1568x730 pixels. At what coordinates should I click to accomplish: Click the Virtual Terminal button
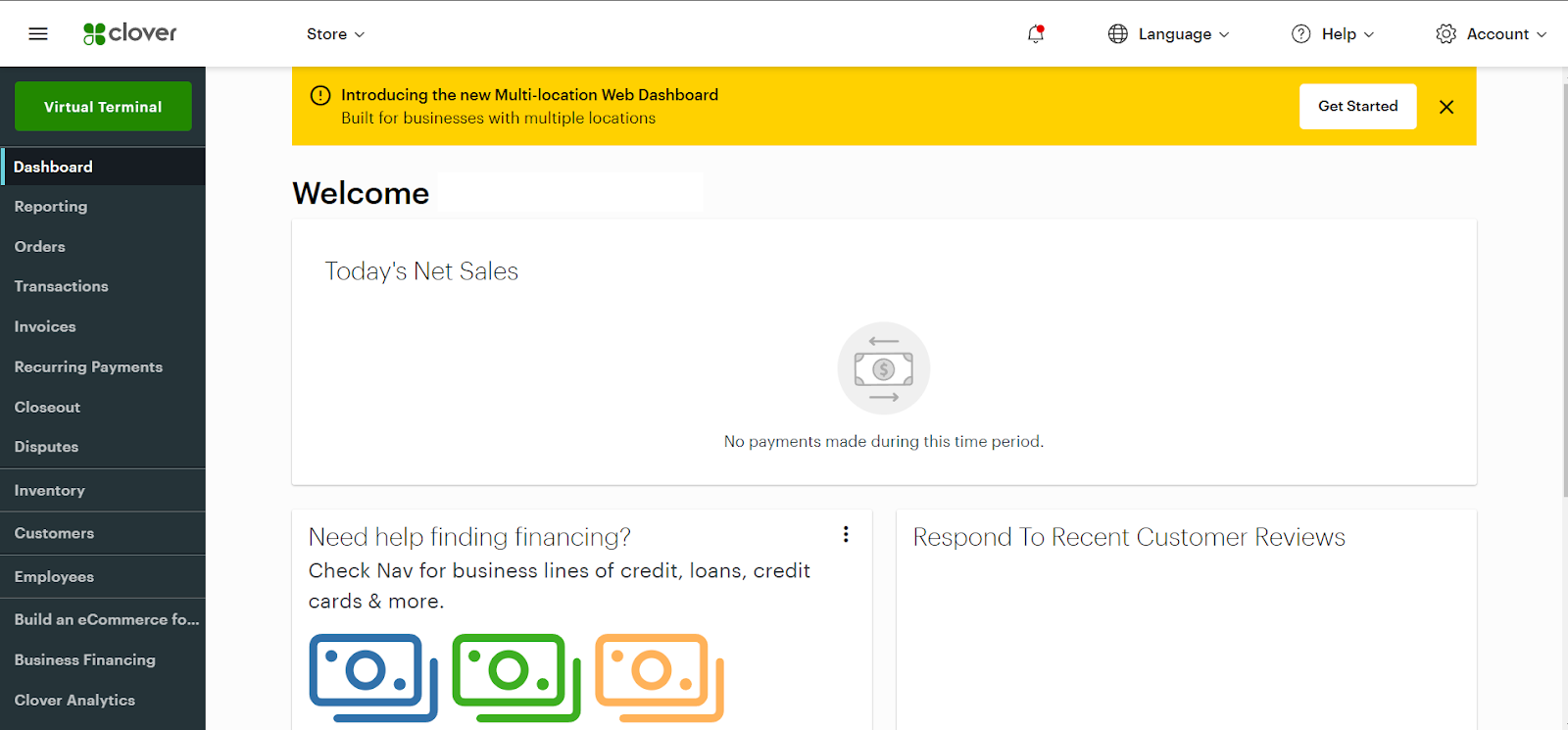(x=103, y=107)
